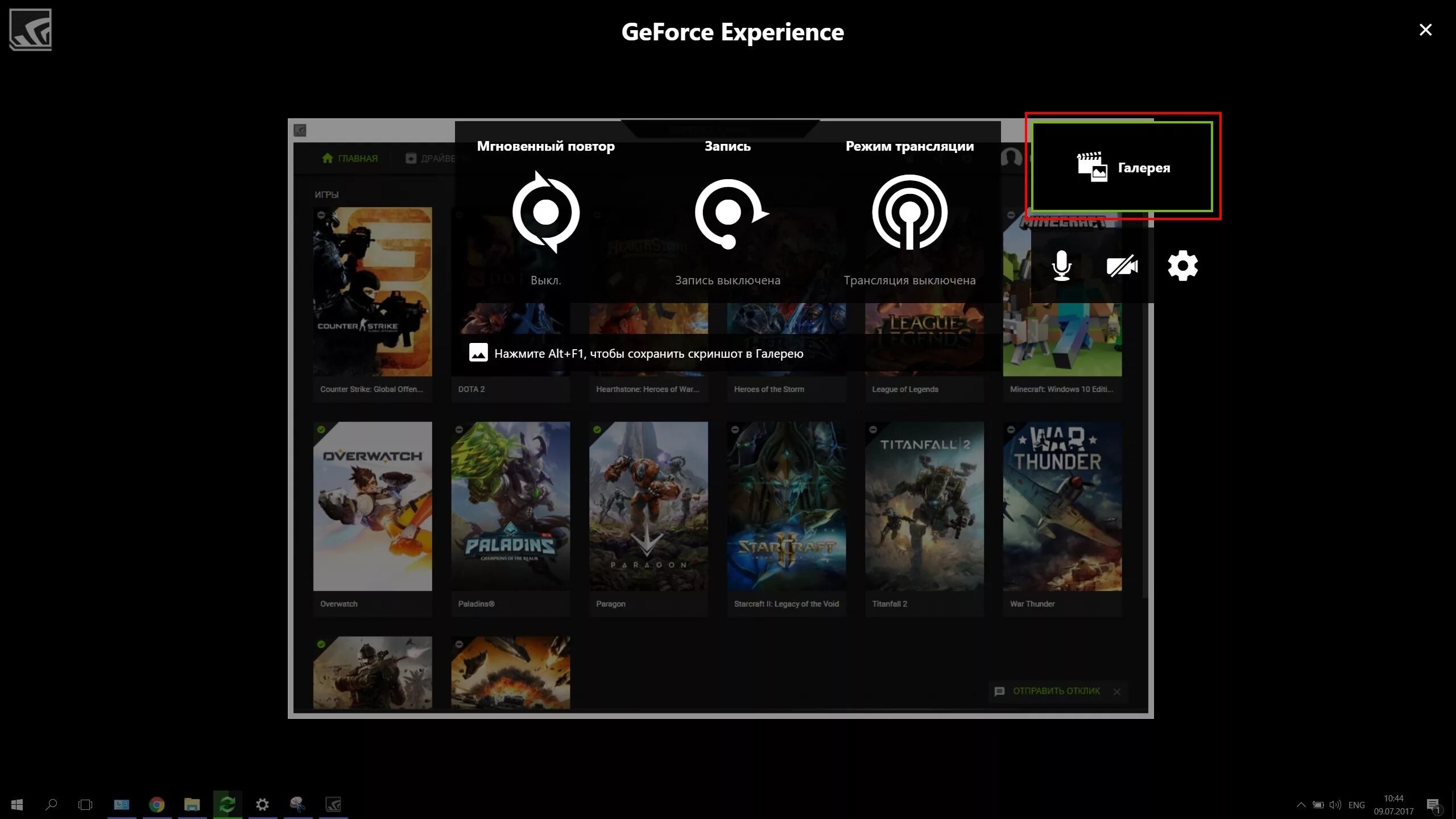
Task: Close the GeForce Experience overlay
Action: pyautogui.click(x=1425, y=30)
